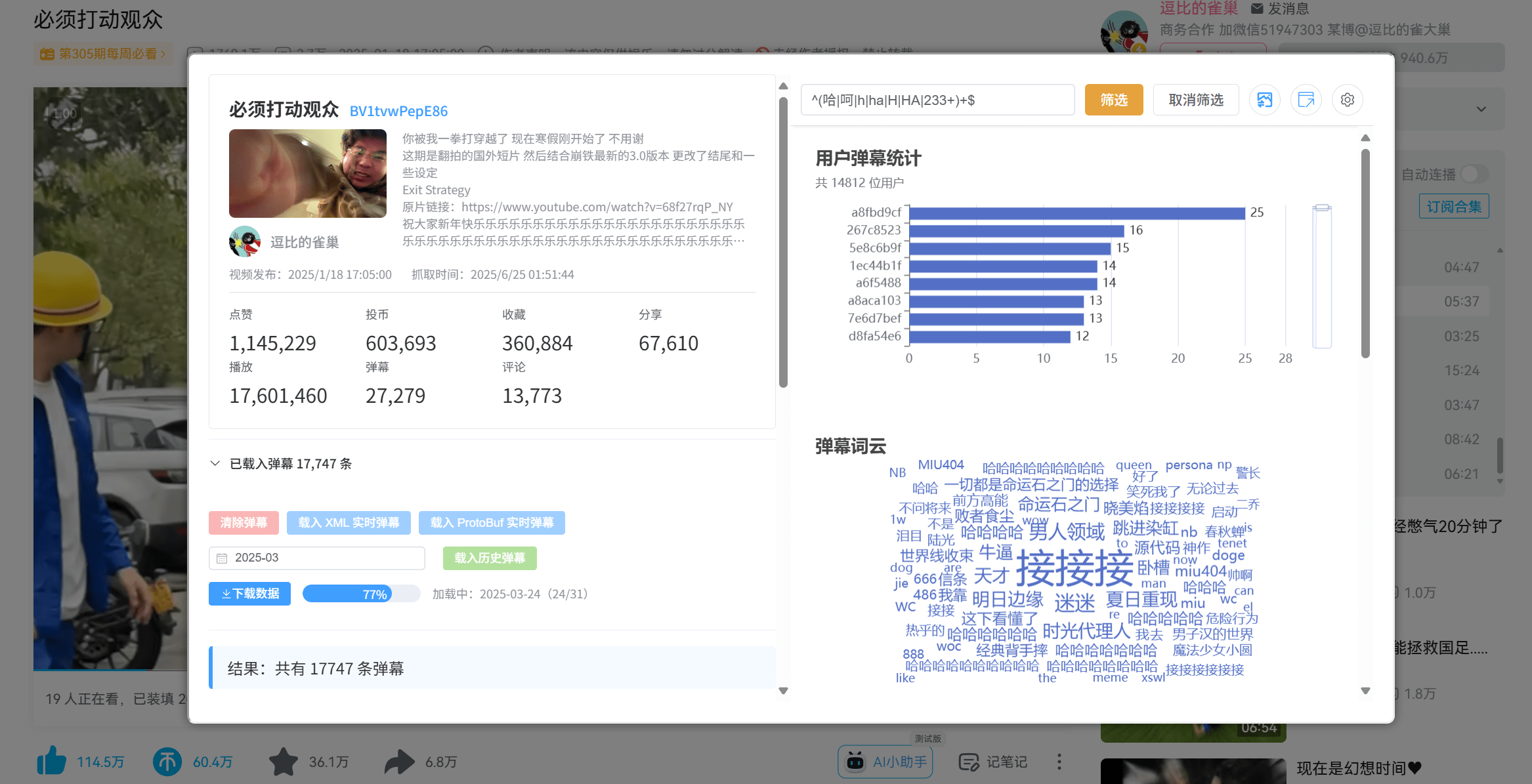Expand the collapsed right sidebar chevron
This screenshot has width=1532, height=784.
[1481, 109]
